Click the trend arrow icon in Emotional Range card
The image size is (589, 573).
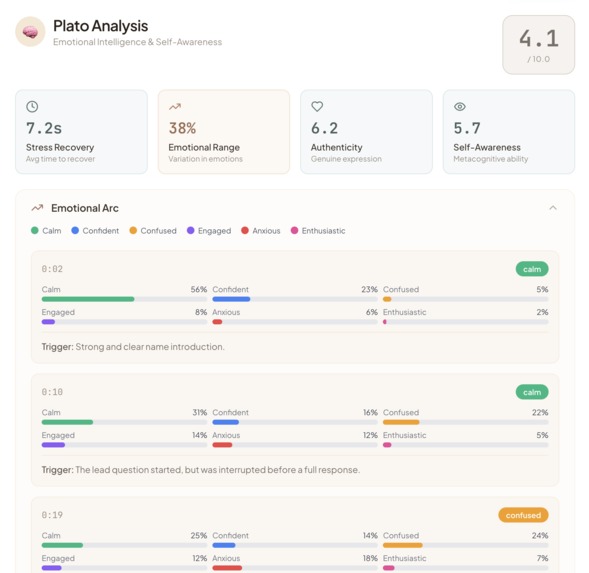point(175,107)
